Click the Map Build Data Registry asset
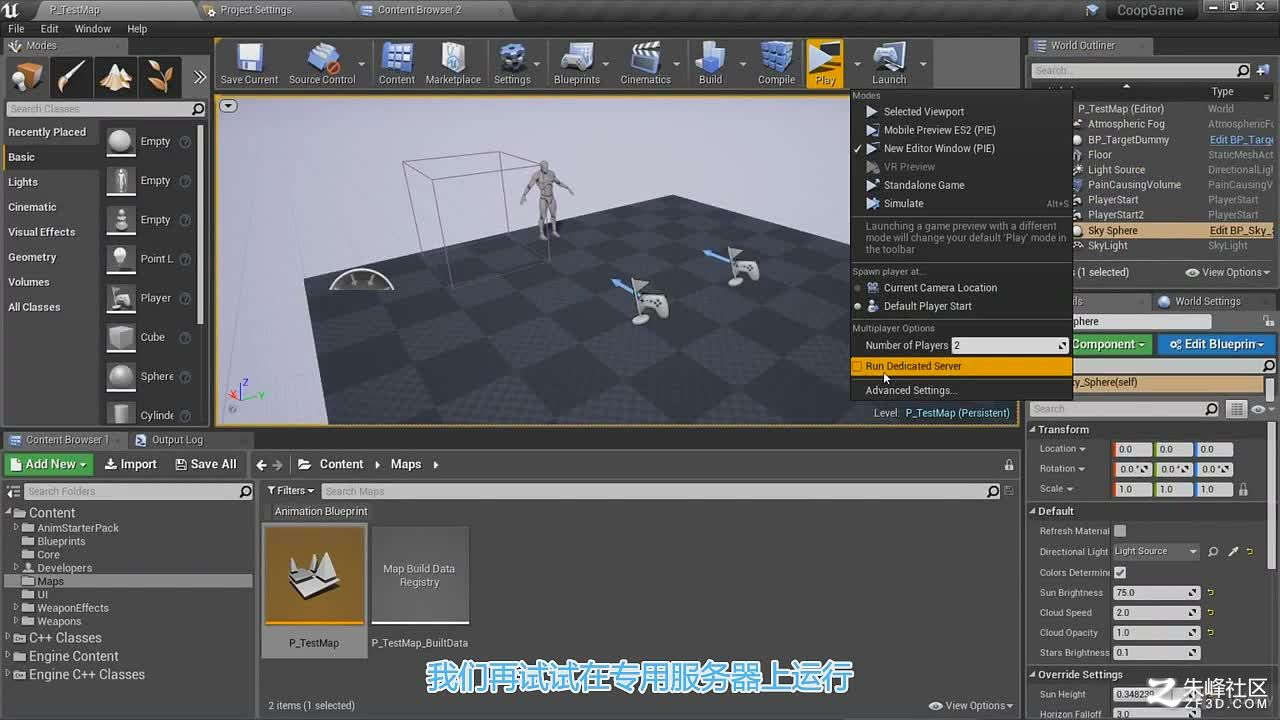 (x=420, y=575)
